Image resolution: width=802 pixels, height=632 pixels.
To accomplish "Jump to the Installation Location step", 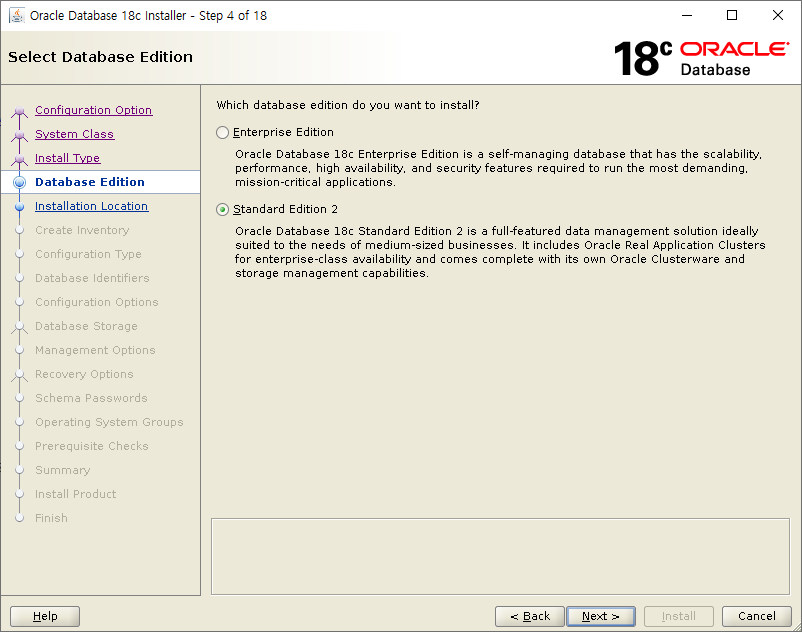I will [x=92, y=206].
